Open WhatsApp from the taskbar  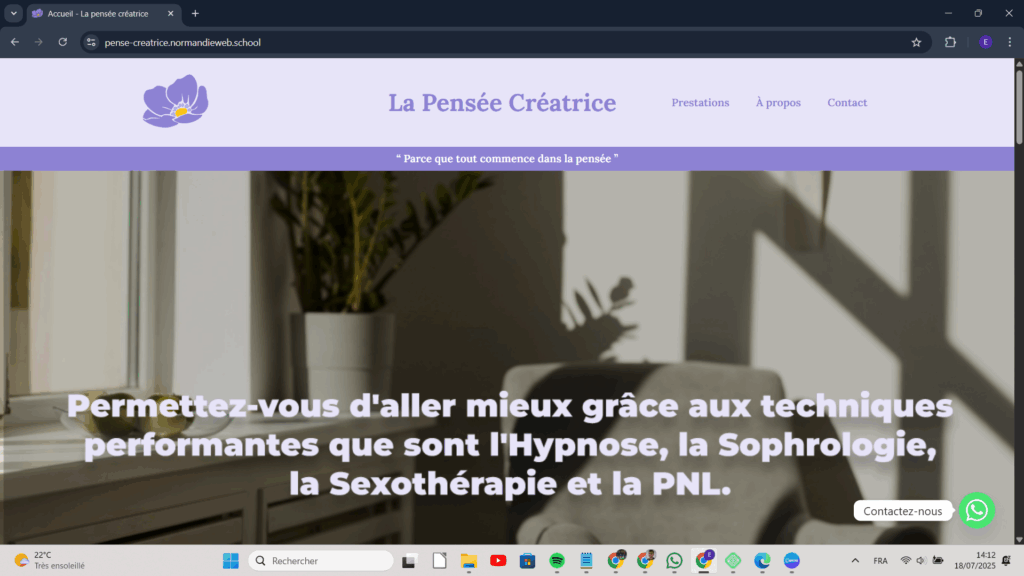[674, 561]
